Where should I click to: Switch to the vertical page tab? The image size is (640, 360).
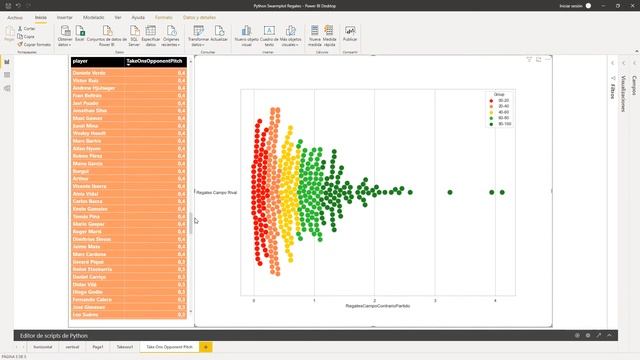coord(72,347)
